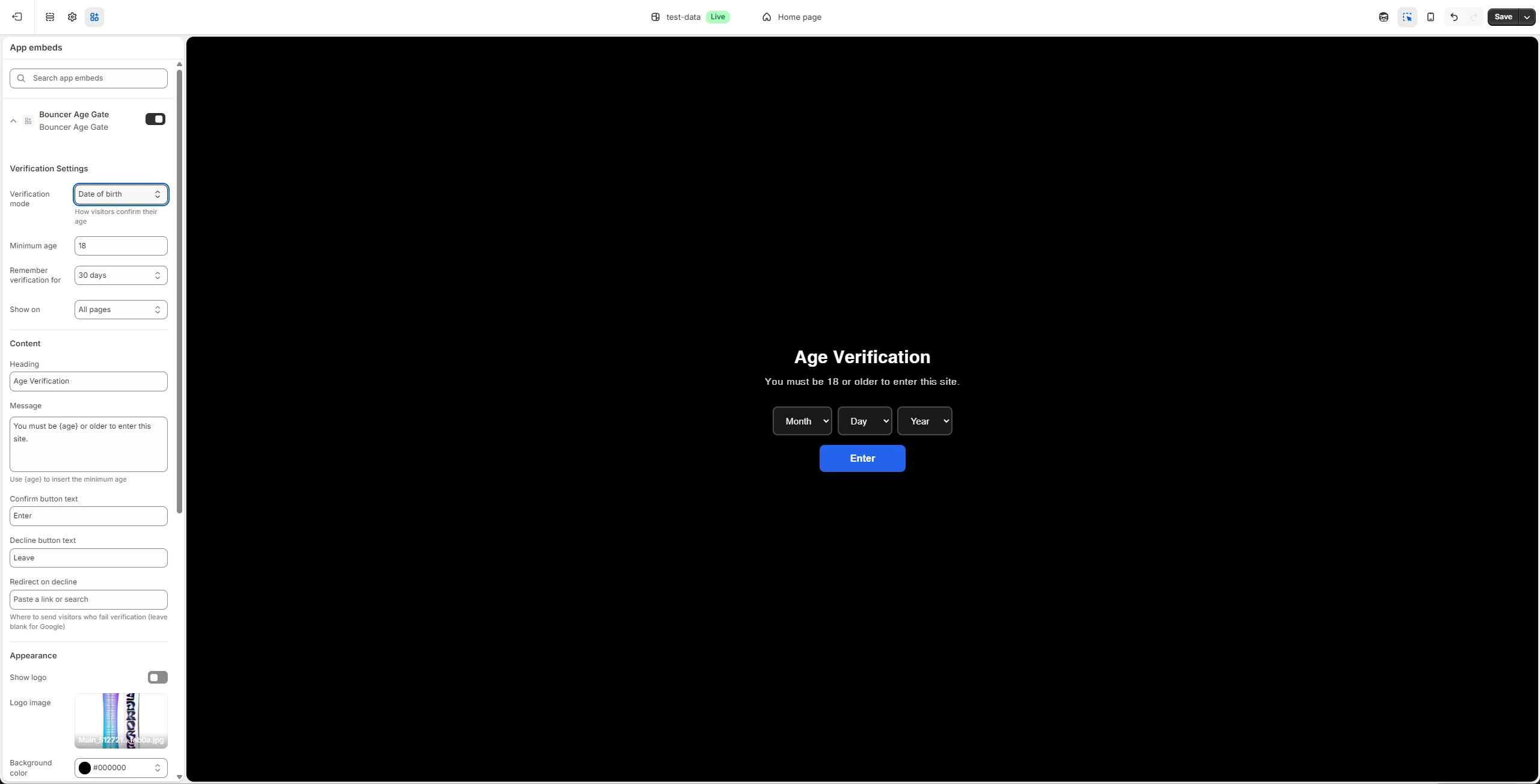Collapse the Bouncer Age Gate chevron
Image resolution: width=1540 pixels, height=784 pixels.
coord(13,121)
